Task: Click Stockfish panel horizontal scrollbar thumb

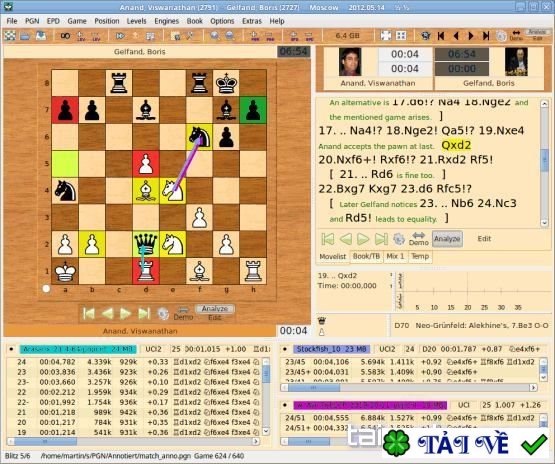Action: (x=314, y=388)
